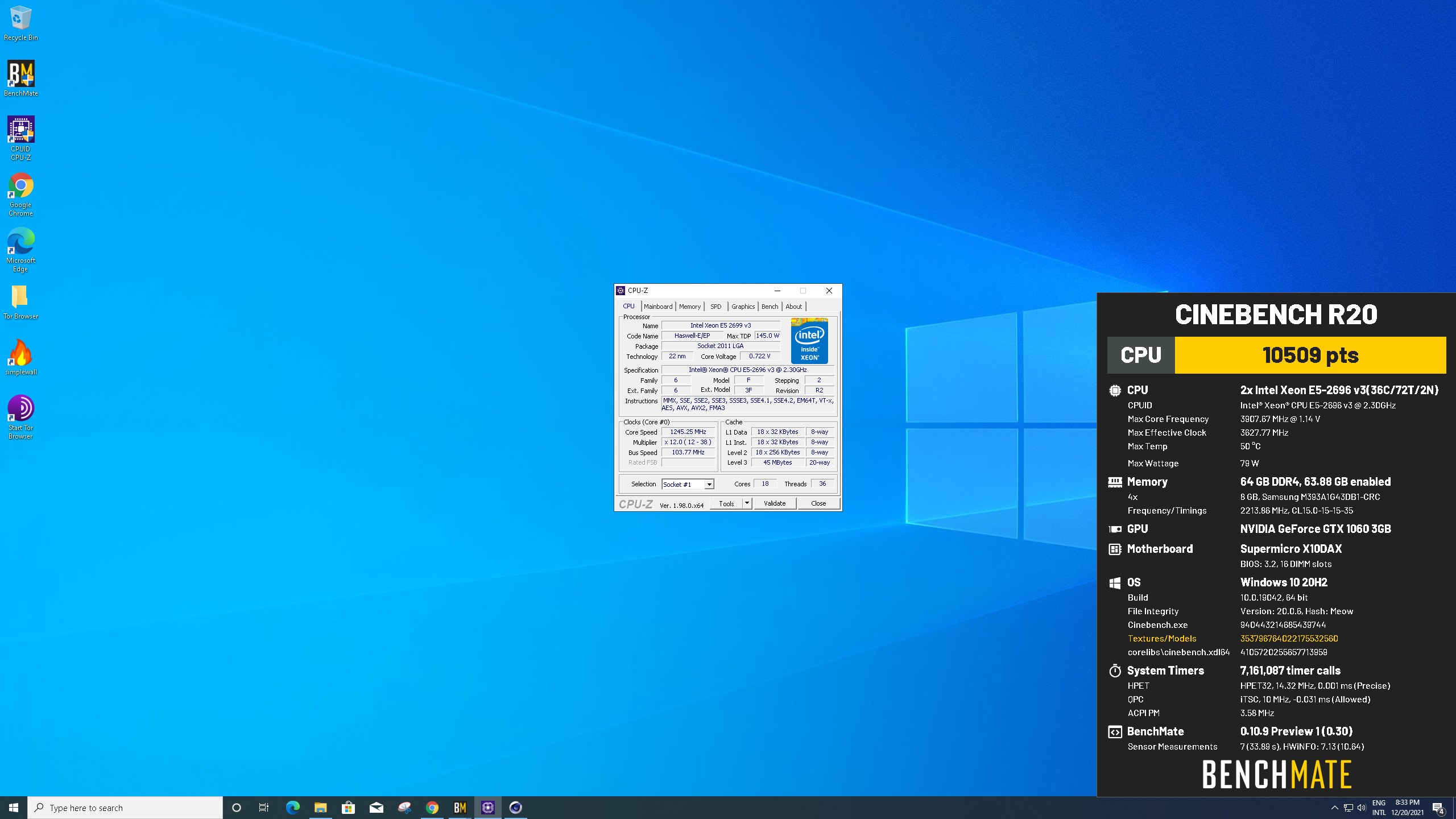
Task: Launch BenchMate from the desktop shortcut
Action: point(20,78)
